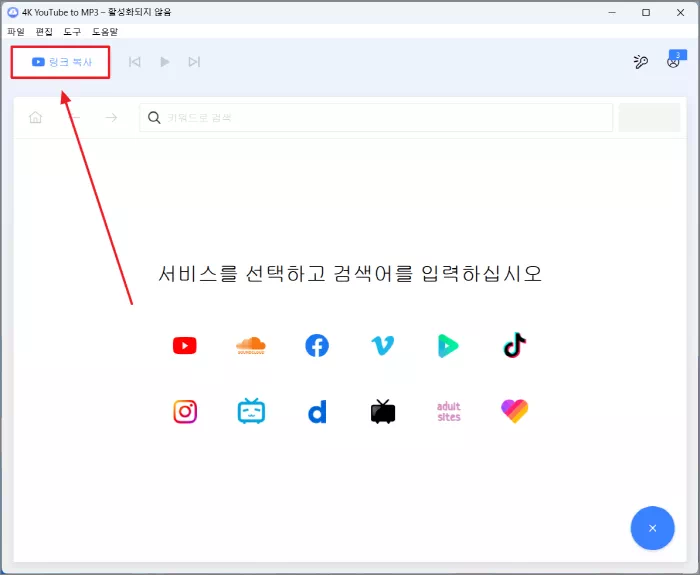Select the TikTok service
The height and width of the screenshot is (575, 700).
pyautogui.click(x=515, y=345)
